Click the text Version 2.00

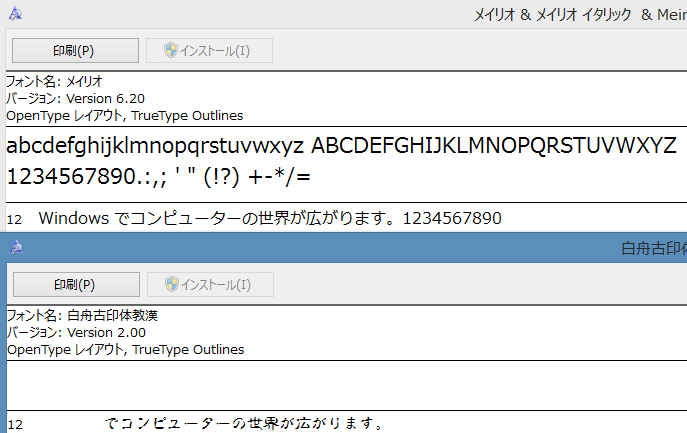(x=106, y=333)
